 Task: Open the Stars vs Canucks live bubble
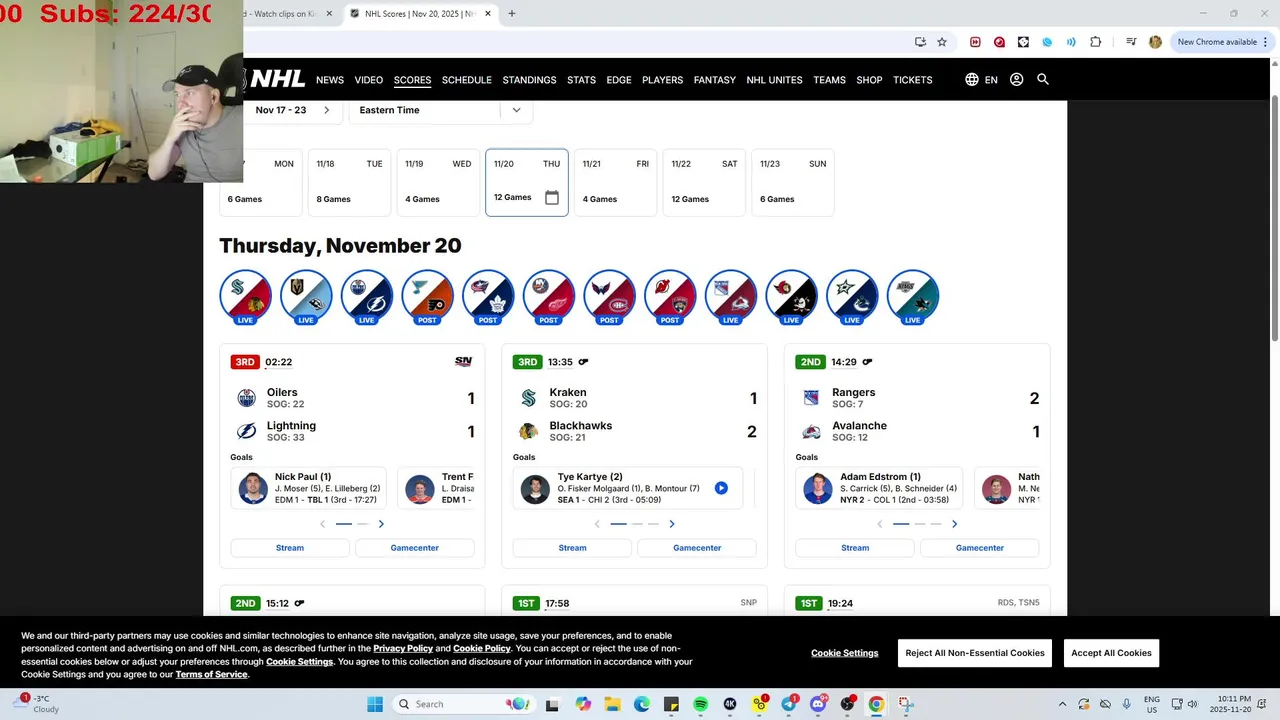click(x=852, y=296)
